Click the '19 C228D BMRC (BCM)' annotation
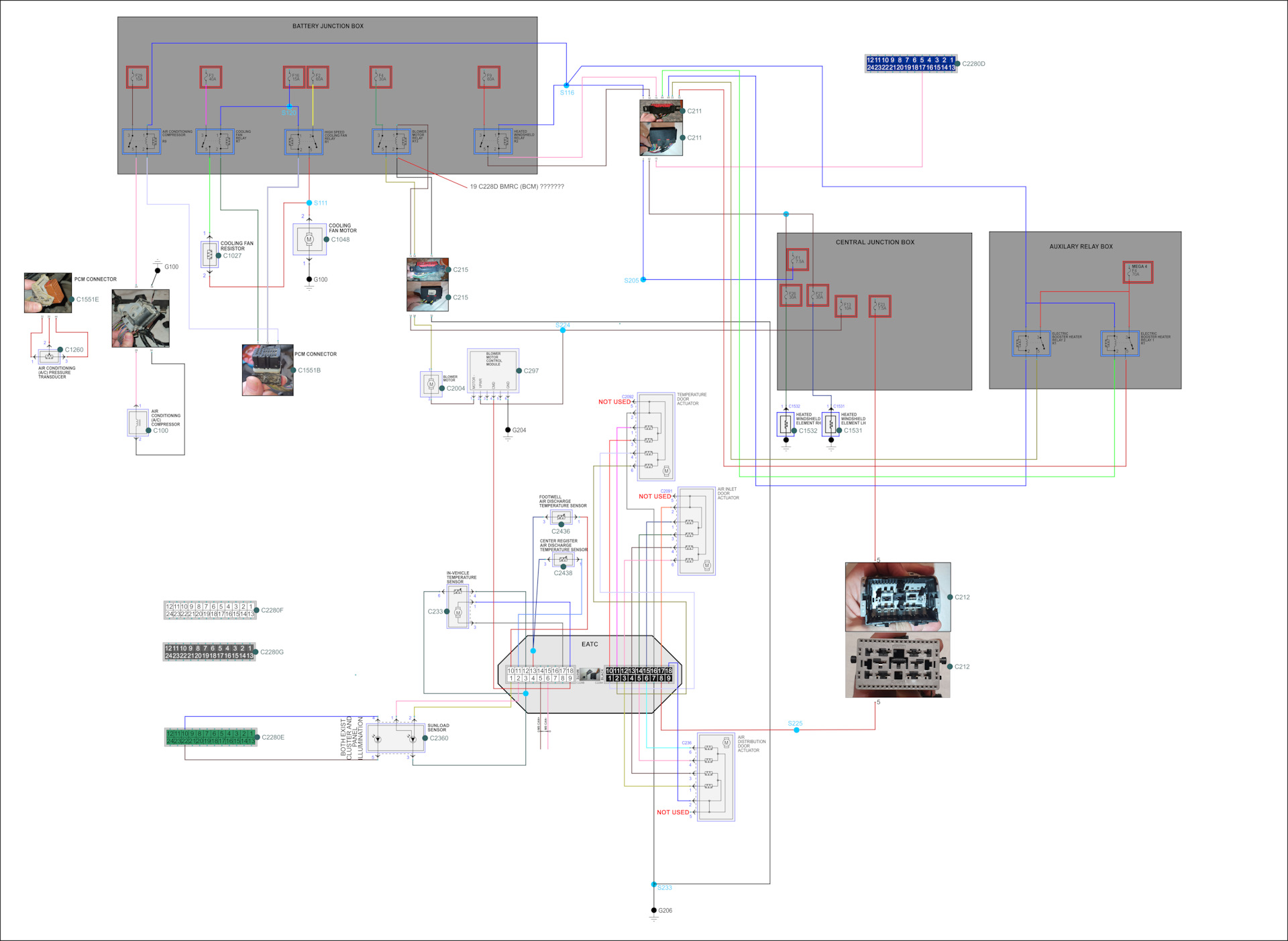 click(x=517, y=187)
